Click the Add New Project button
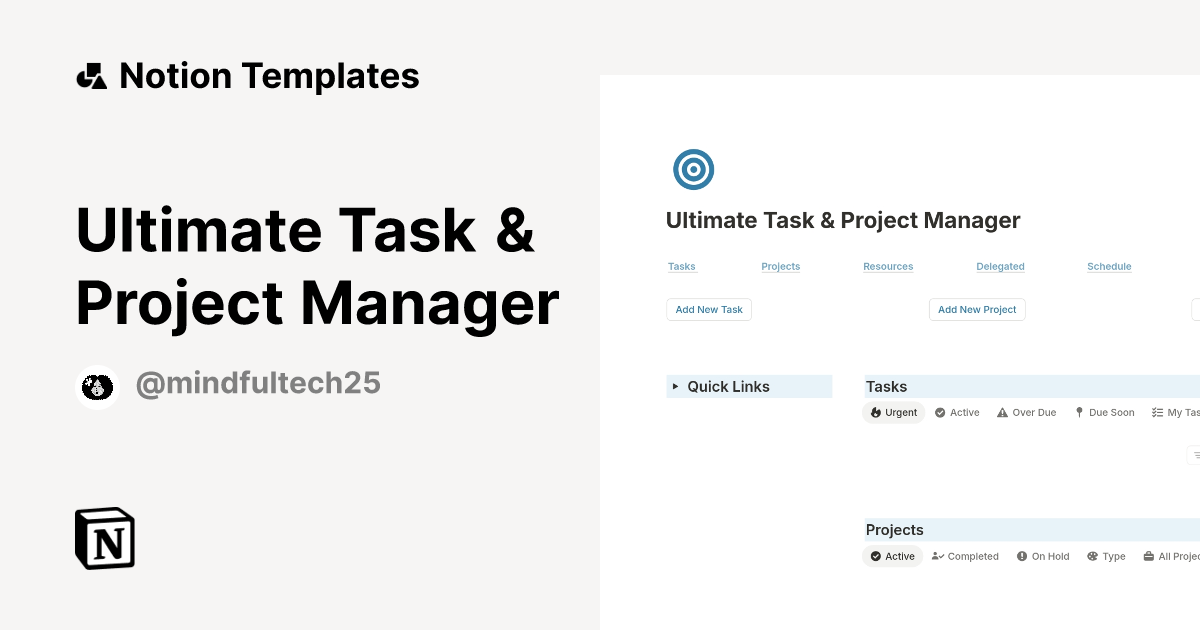1200x630 pixels. [x=977, y=309]
